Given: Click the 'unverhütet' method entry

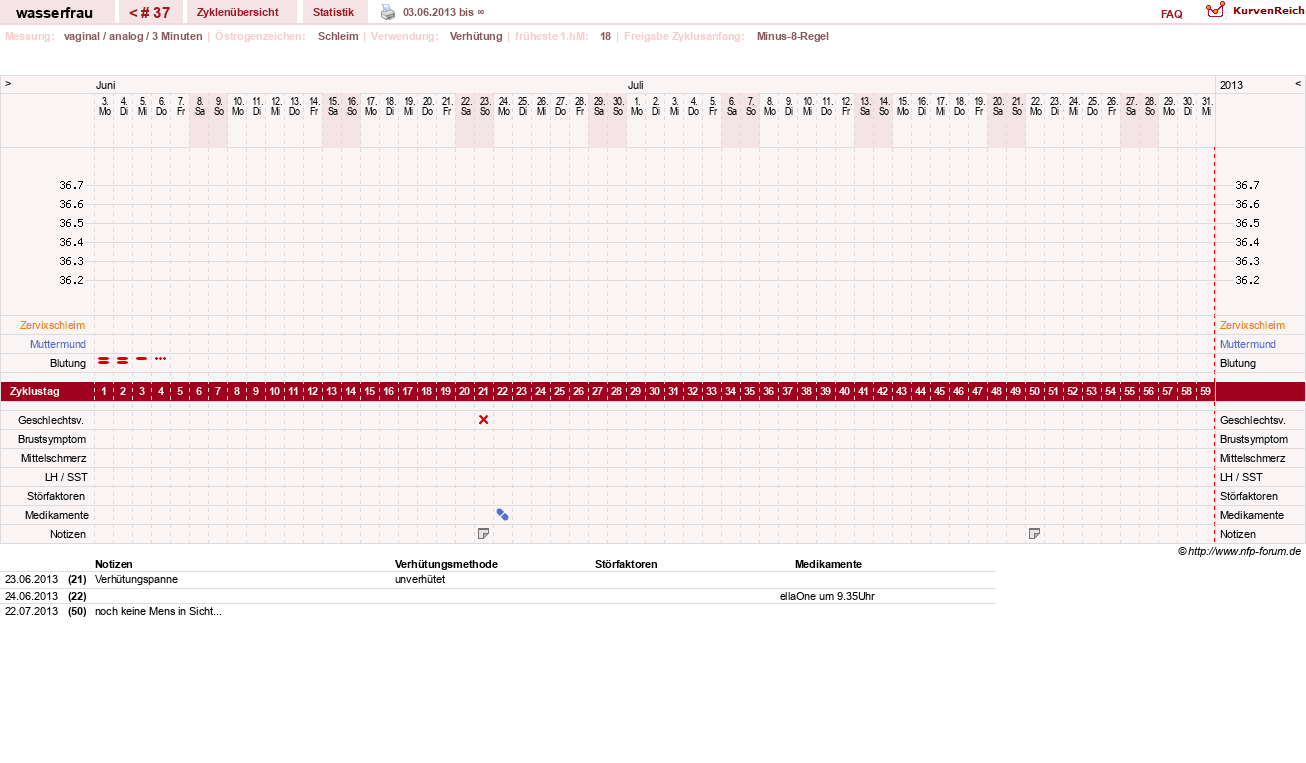Looking at the screenshot, I should point(420,579).
